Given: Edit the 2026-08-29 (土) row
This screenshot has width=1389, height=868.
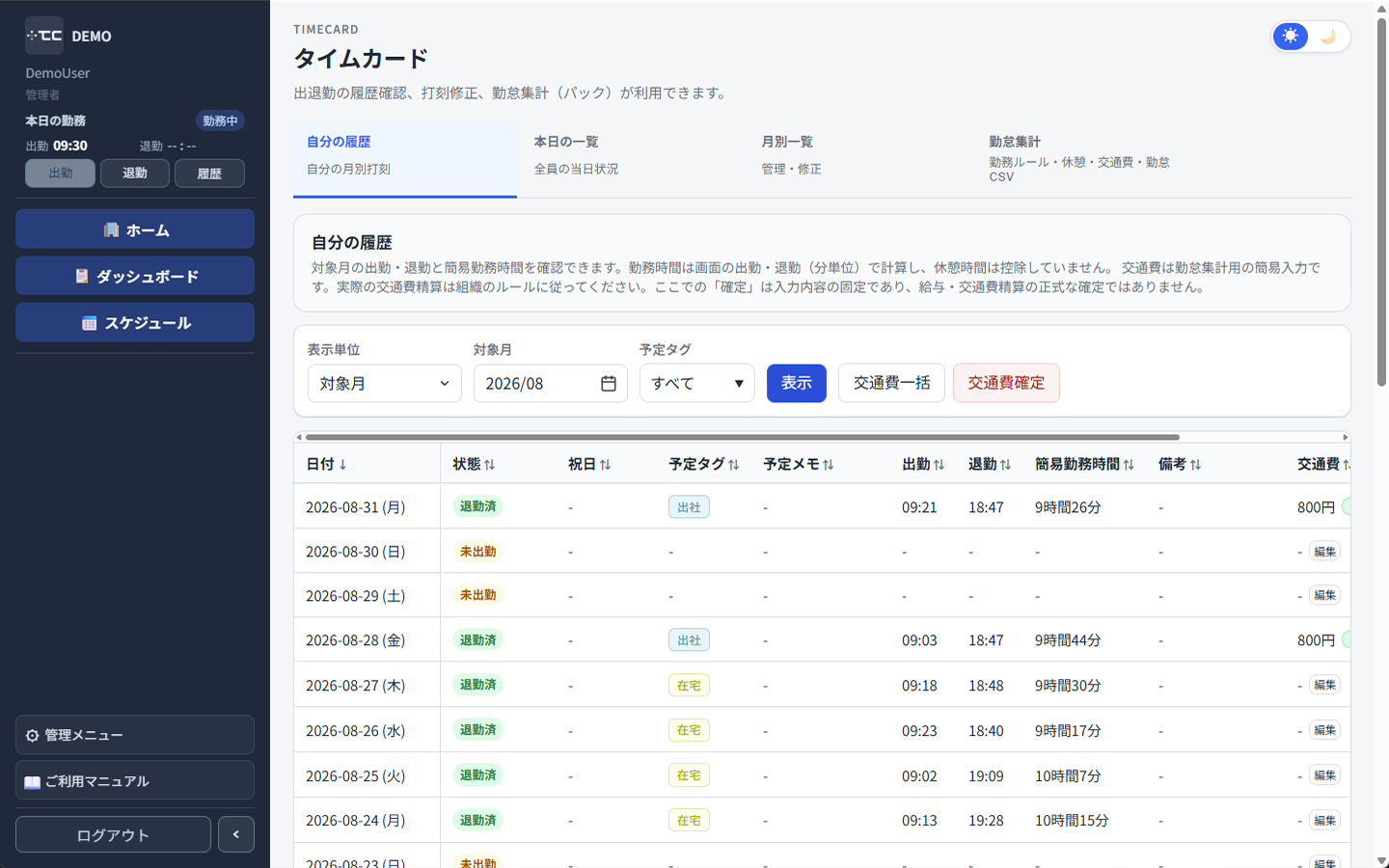Looking at the screenshot, I should (1324, 595).
